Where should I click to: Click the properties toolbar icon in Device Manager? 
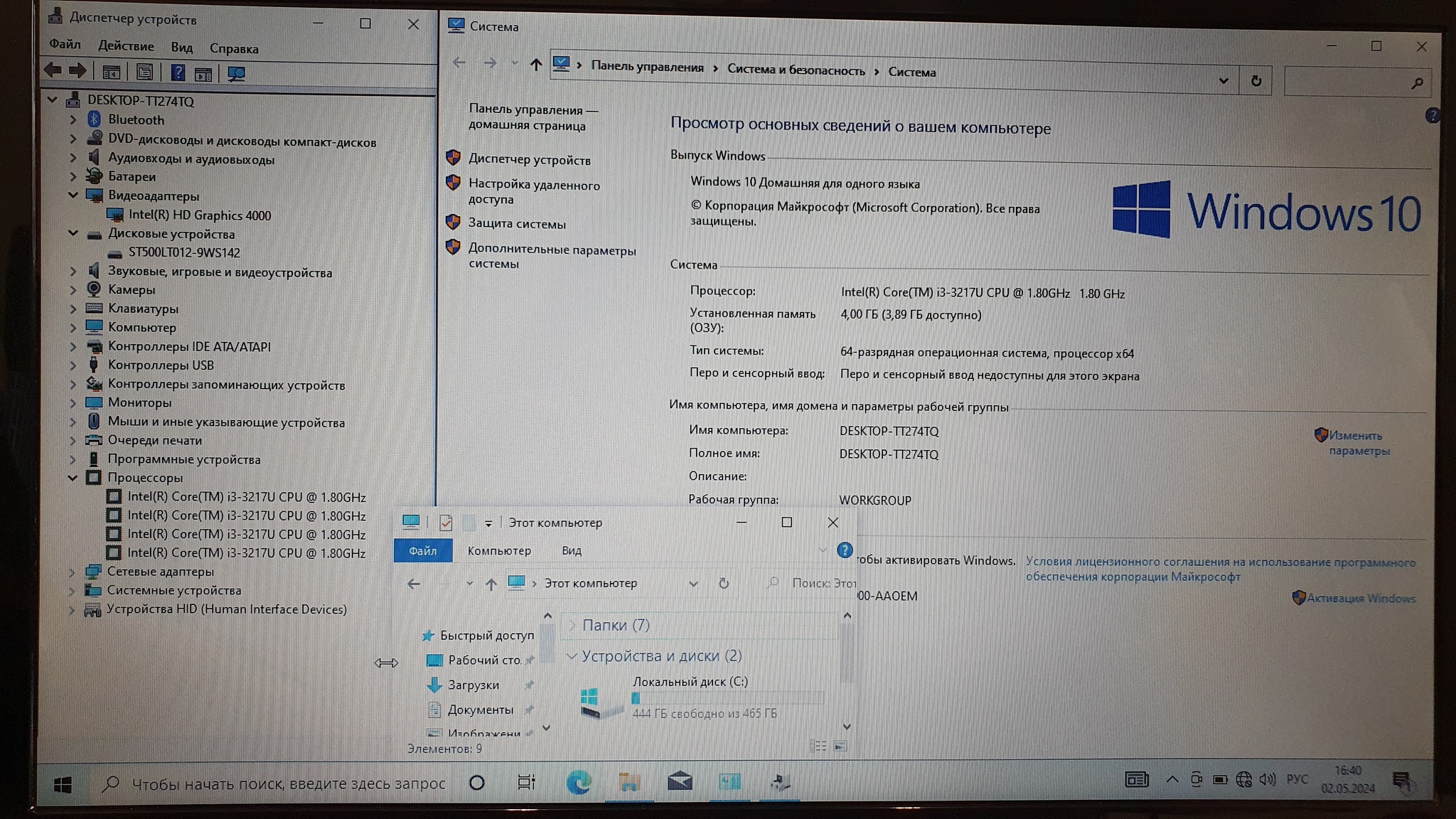[144, 73]
